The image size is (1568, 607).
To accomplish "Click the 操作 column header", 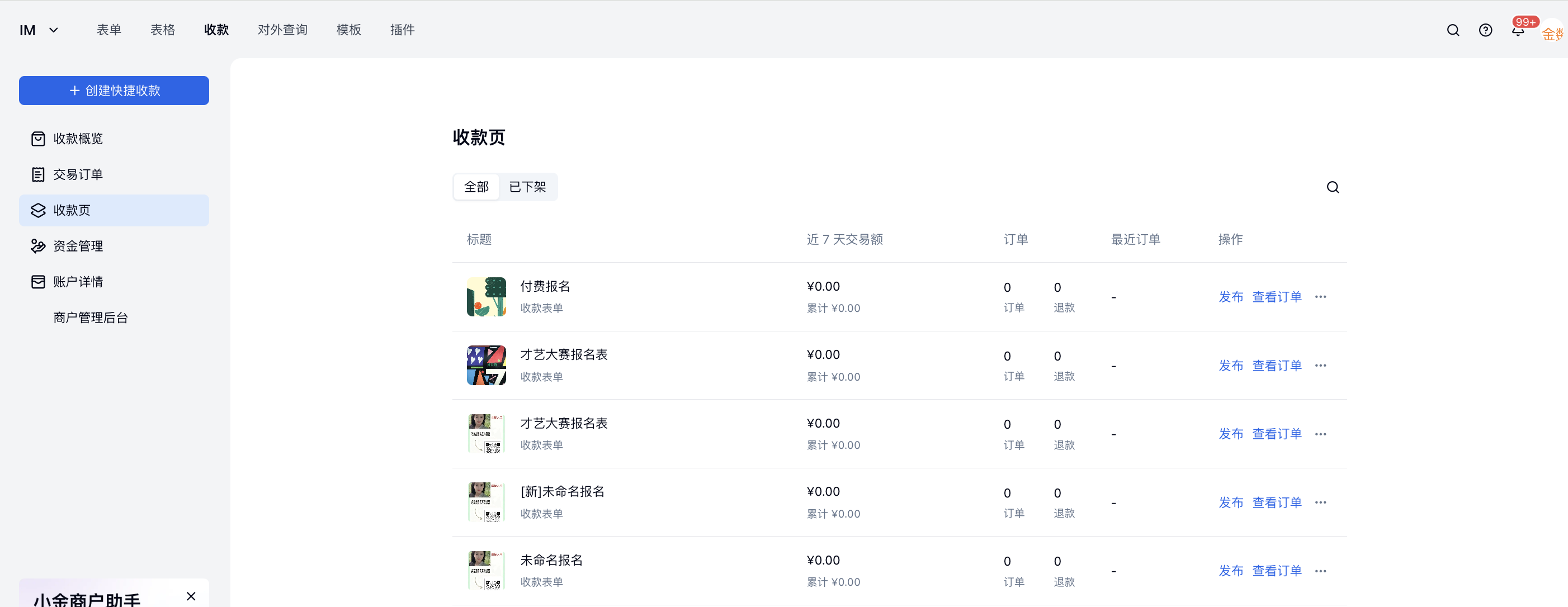I will [x=1230, y=240].
